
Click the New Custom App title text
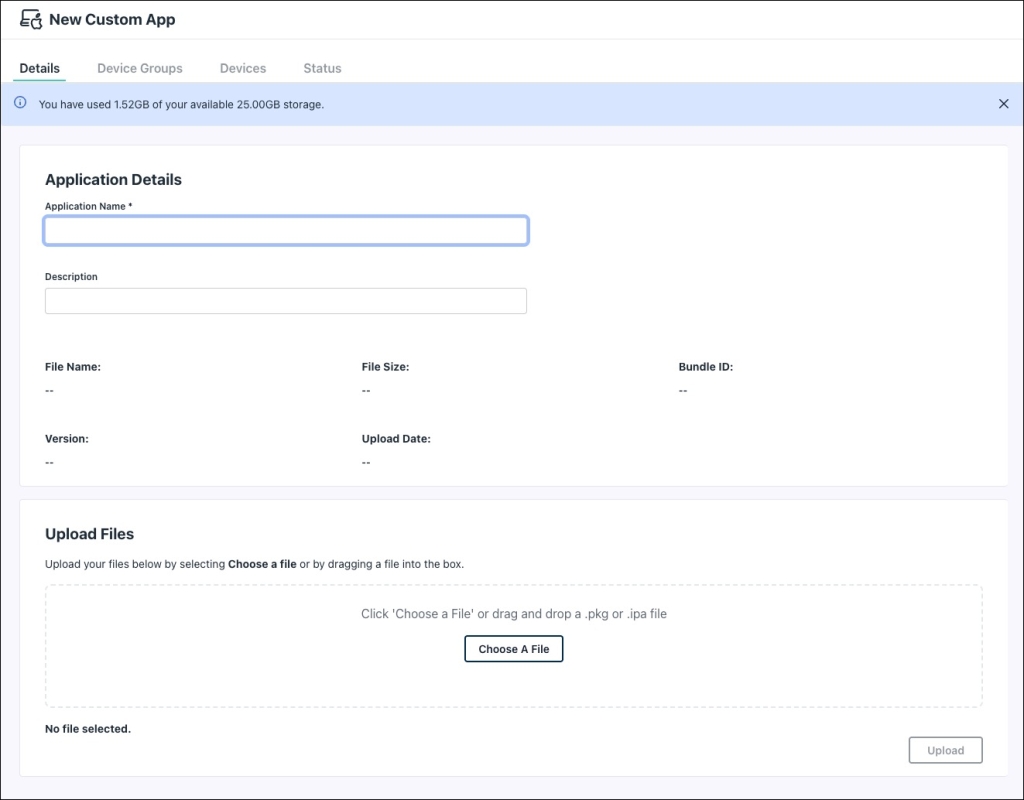point(112,19)
